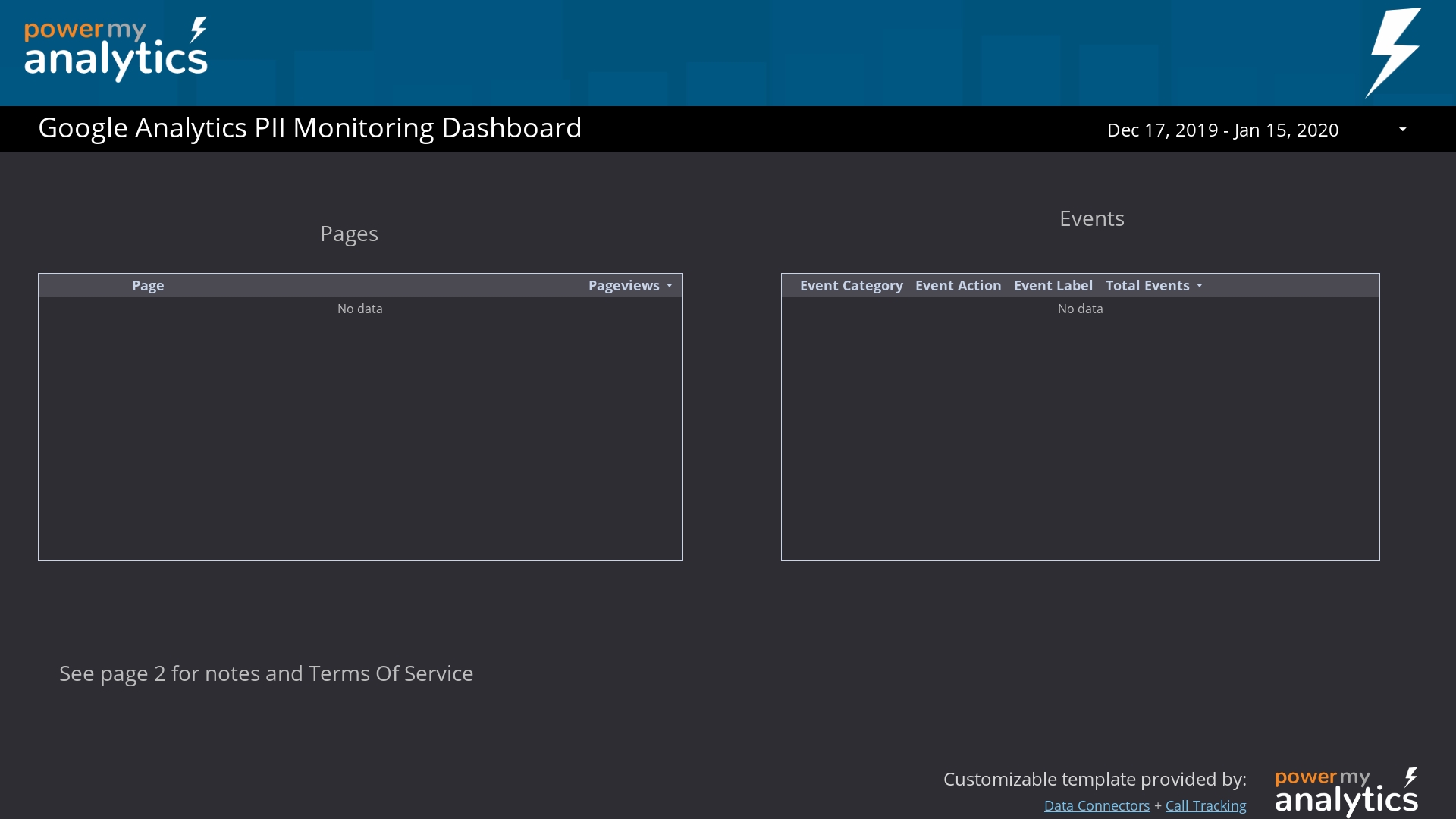Sort the Pages table by Page column
This screenshot has width=1456, height=819.
coord(148,286)
